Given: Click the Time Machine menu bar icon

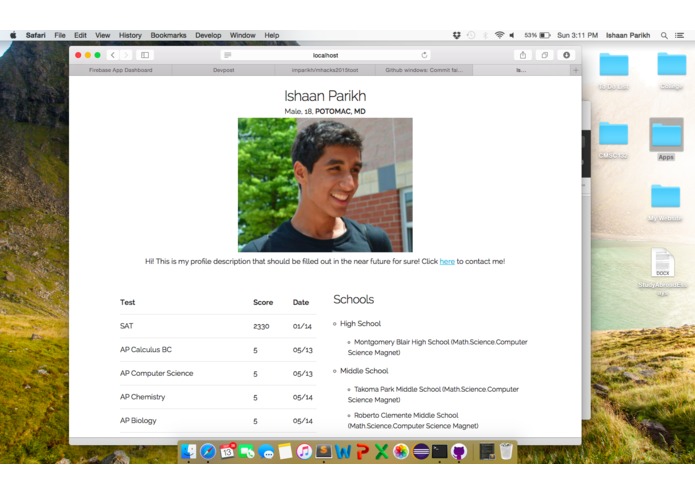Looking at the screenshot, I should click(471, 35).
